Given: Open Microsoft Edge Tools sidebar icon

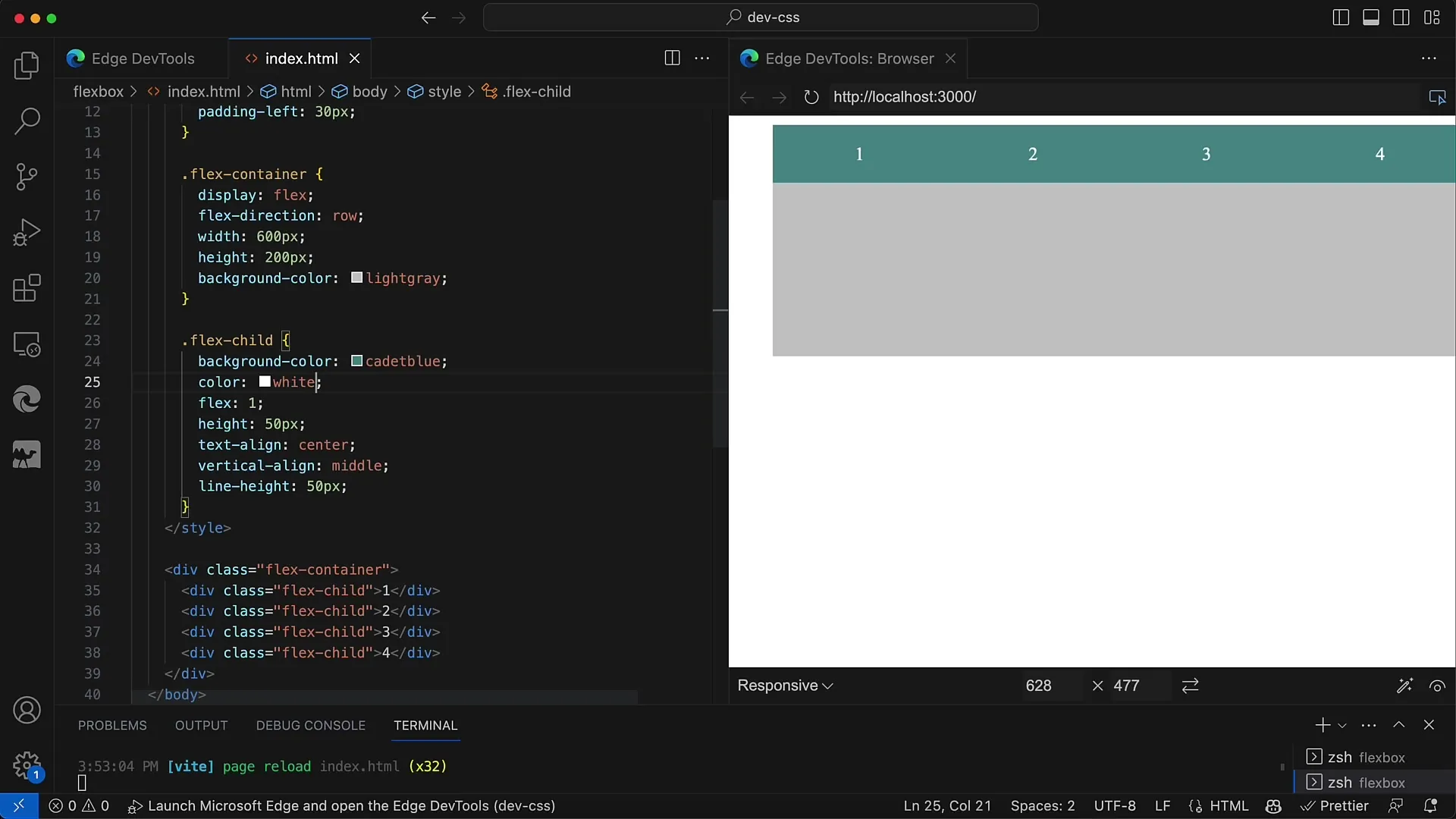Looking at the screenshot, I should tap(27, 400).
